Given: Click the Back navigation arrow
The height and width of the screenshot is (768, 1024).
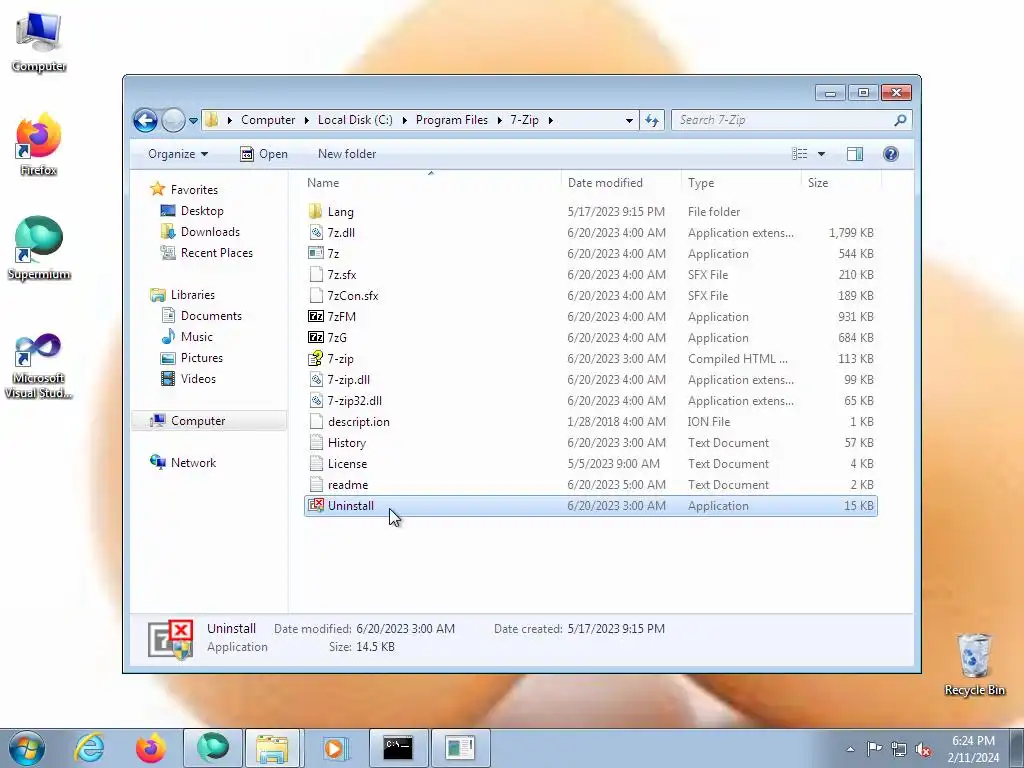Looking at the screenshot, I should pyautogui.click(x=145, y=120).
